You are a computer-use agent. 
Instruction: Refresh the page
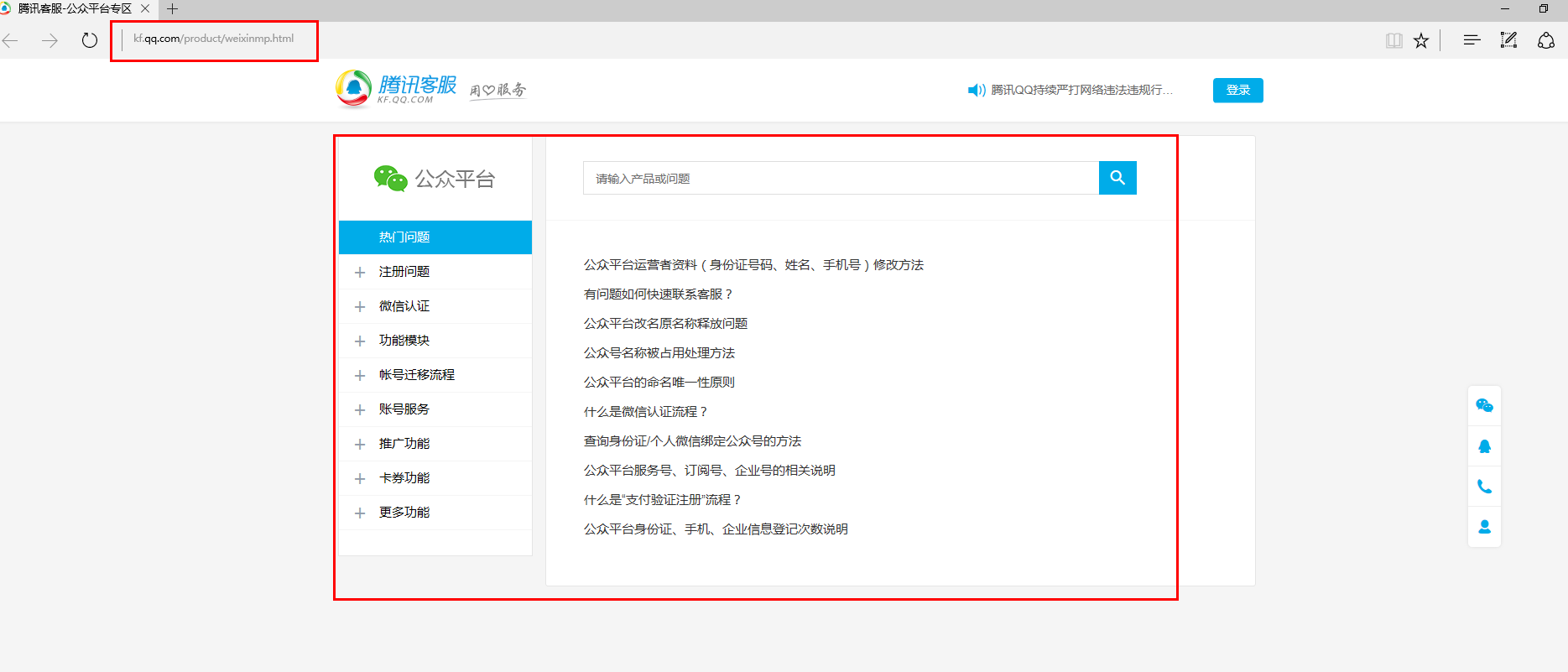click(90, 40)
